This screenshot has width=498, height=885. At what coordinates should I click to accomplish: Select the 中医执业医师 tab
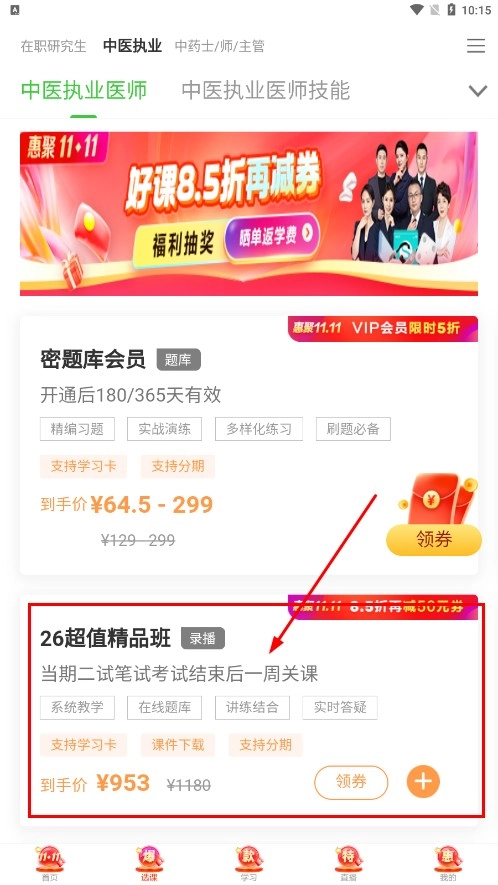pyautogui.click(x=84, y=91)
